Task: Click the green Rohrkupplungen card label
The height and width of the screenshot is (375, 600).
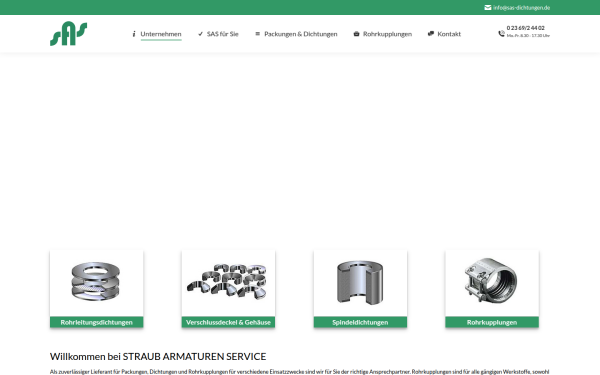Action: point(492,322)
